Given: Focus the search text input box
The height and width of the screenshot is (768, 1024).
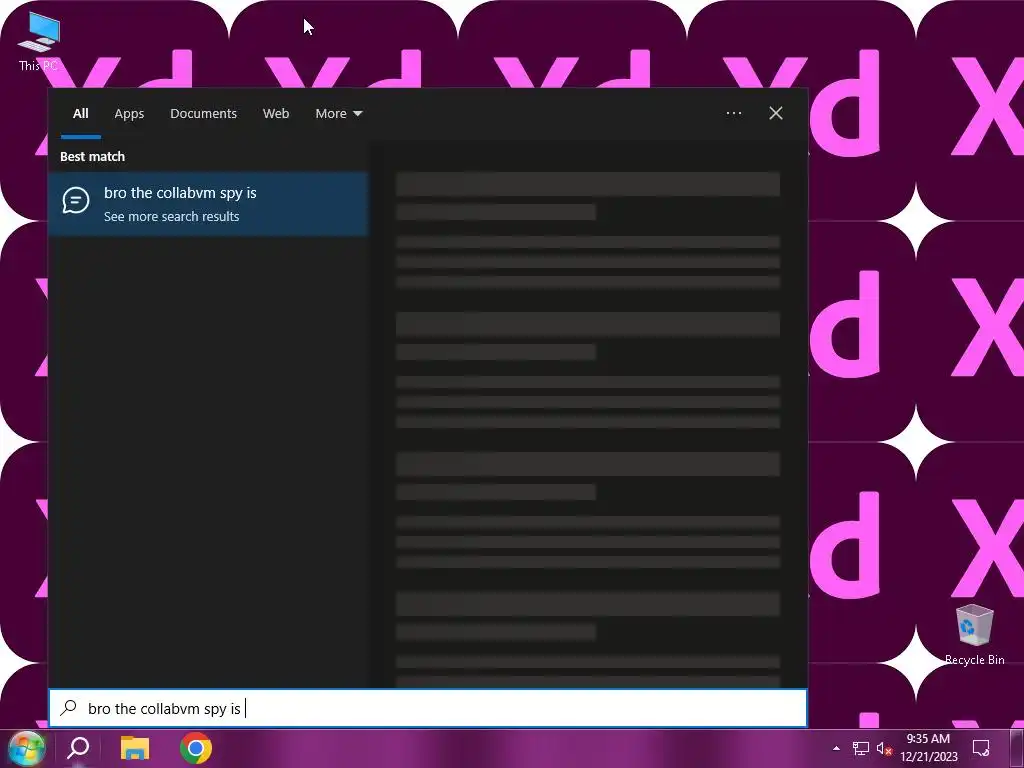Looking at the screenshot, I should click(428, 709).
